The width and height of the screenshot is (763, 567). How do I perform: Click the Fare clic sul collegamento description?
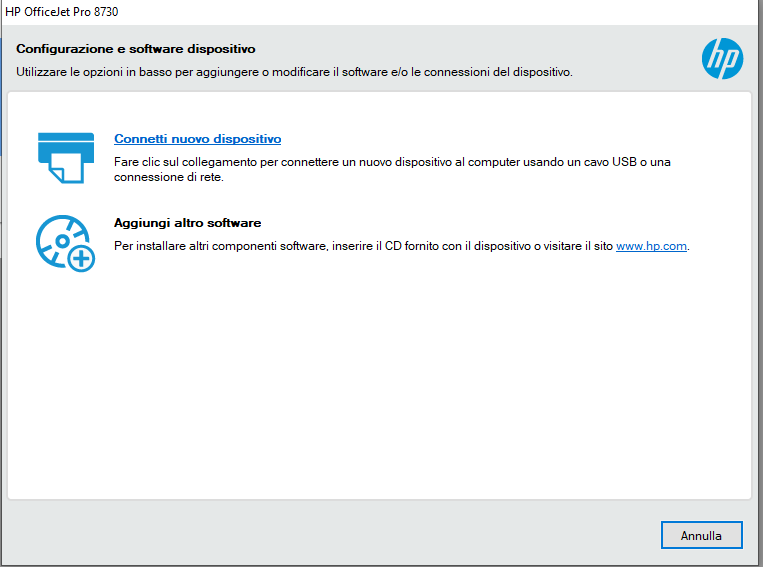click(392, 169)
